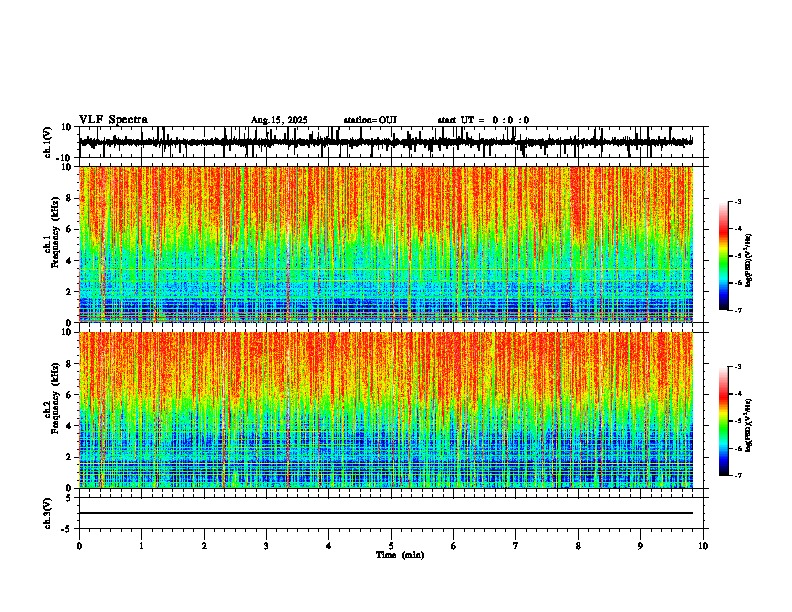Click the flat ch.3 voltage trace line
The image size is (792, 612).
coord(386,513)
